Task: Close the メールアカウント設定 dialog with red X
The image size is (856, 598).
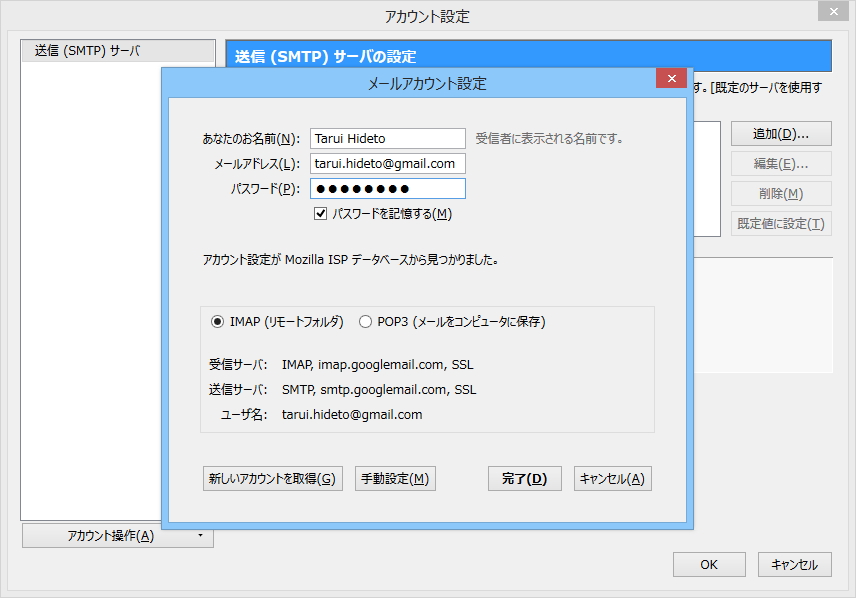Action: coord(670,77)
